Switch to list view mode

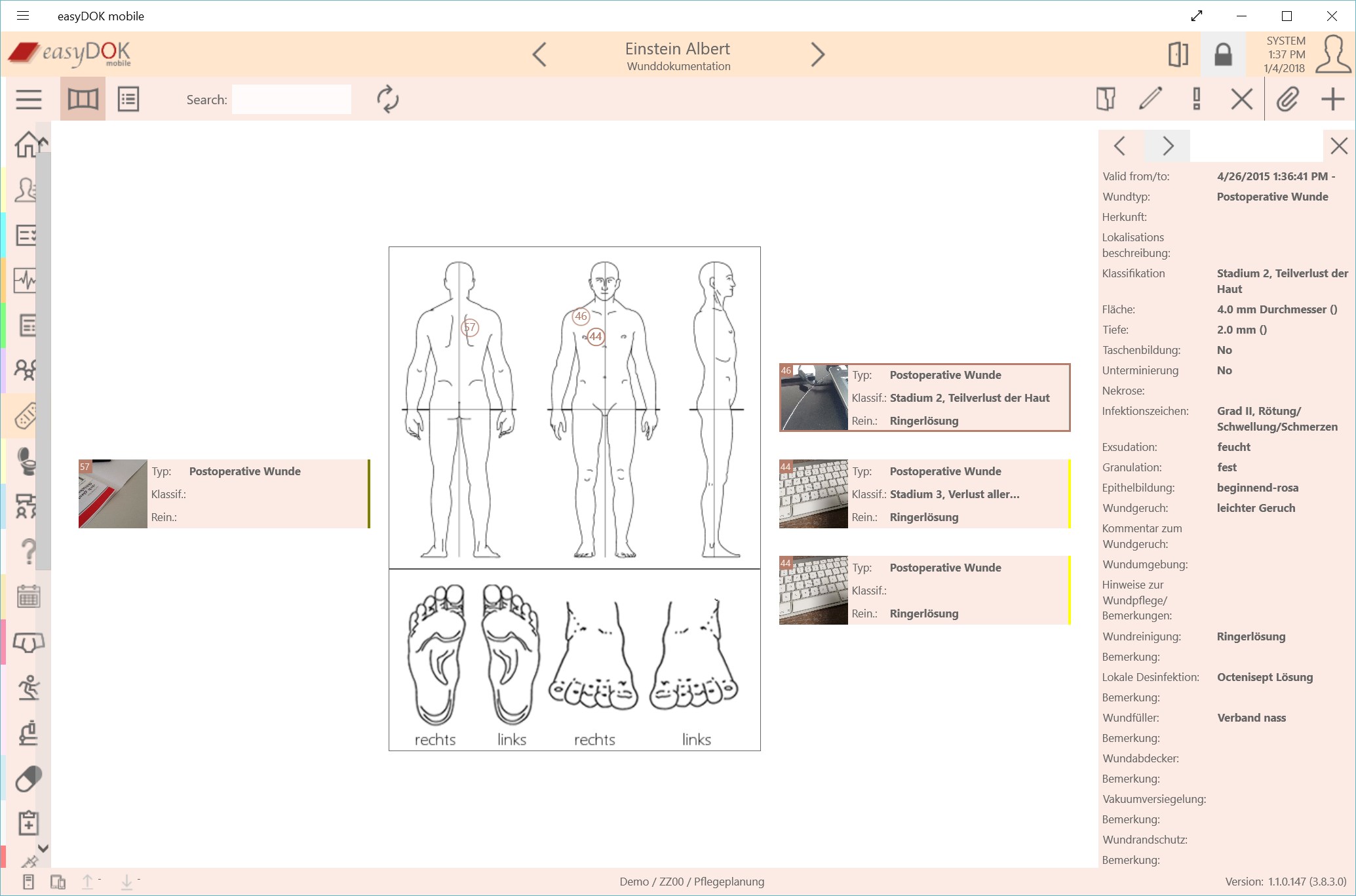click(128, 99)
